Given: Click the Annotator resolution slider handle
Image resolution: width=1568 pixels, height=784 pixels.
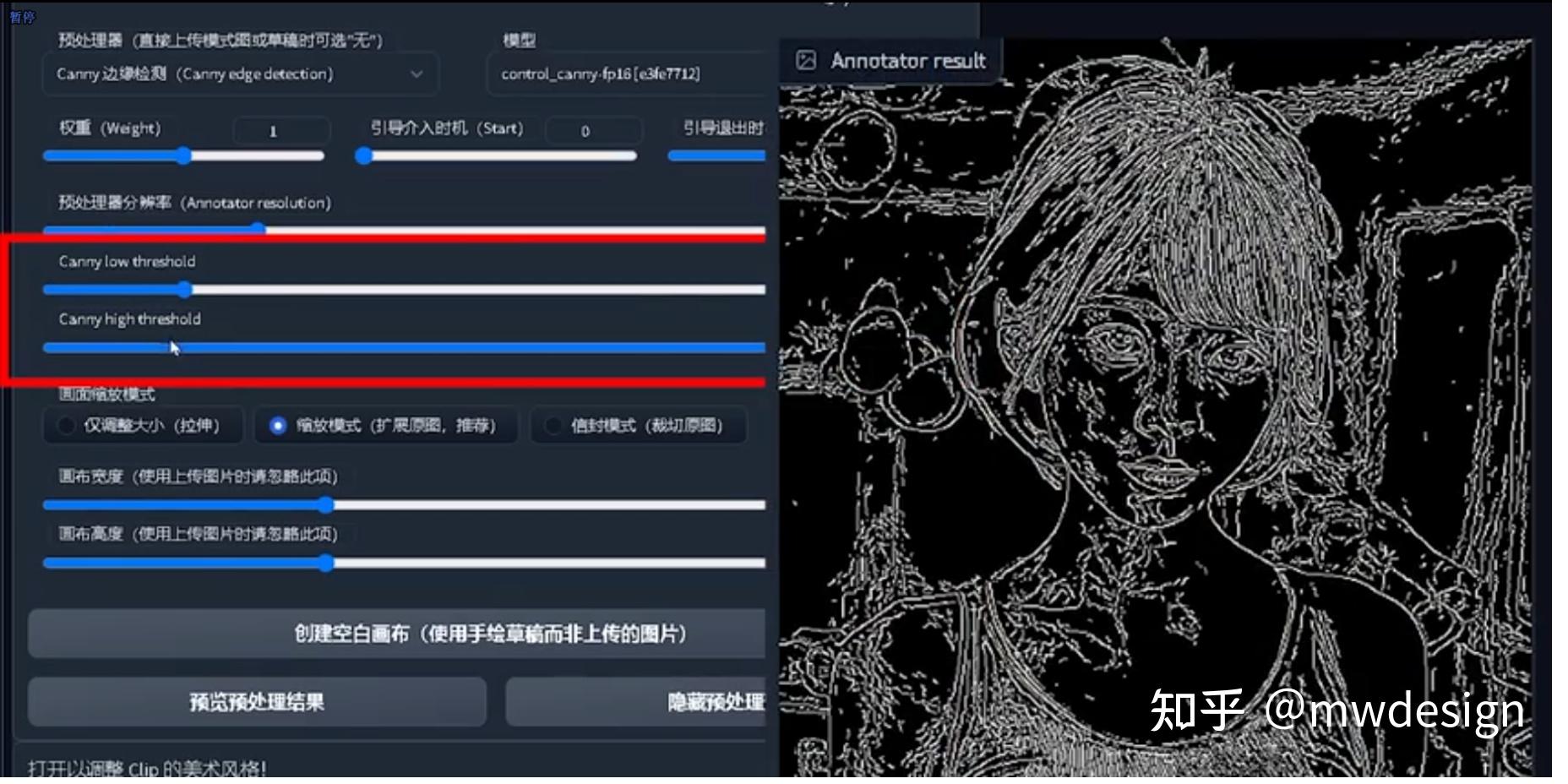Looking at the screenshot, I should point(261,228).
